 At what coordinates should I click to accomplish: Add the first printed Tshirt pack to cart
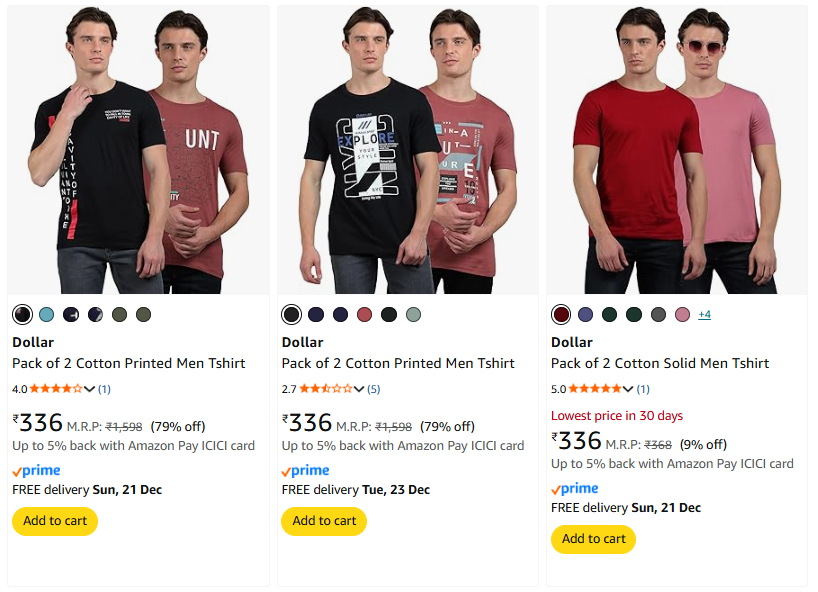pyautogui.click(x=55, y=521)
